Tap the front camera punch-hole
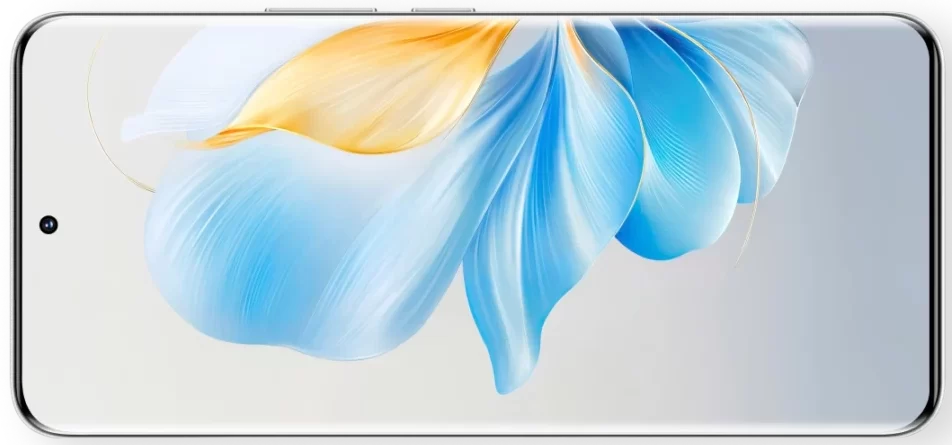This screenshot has width=952, height=445. 48,224
